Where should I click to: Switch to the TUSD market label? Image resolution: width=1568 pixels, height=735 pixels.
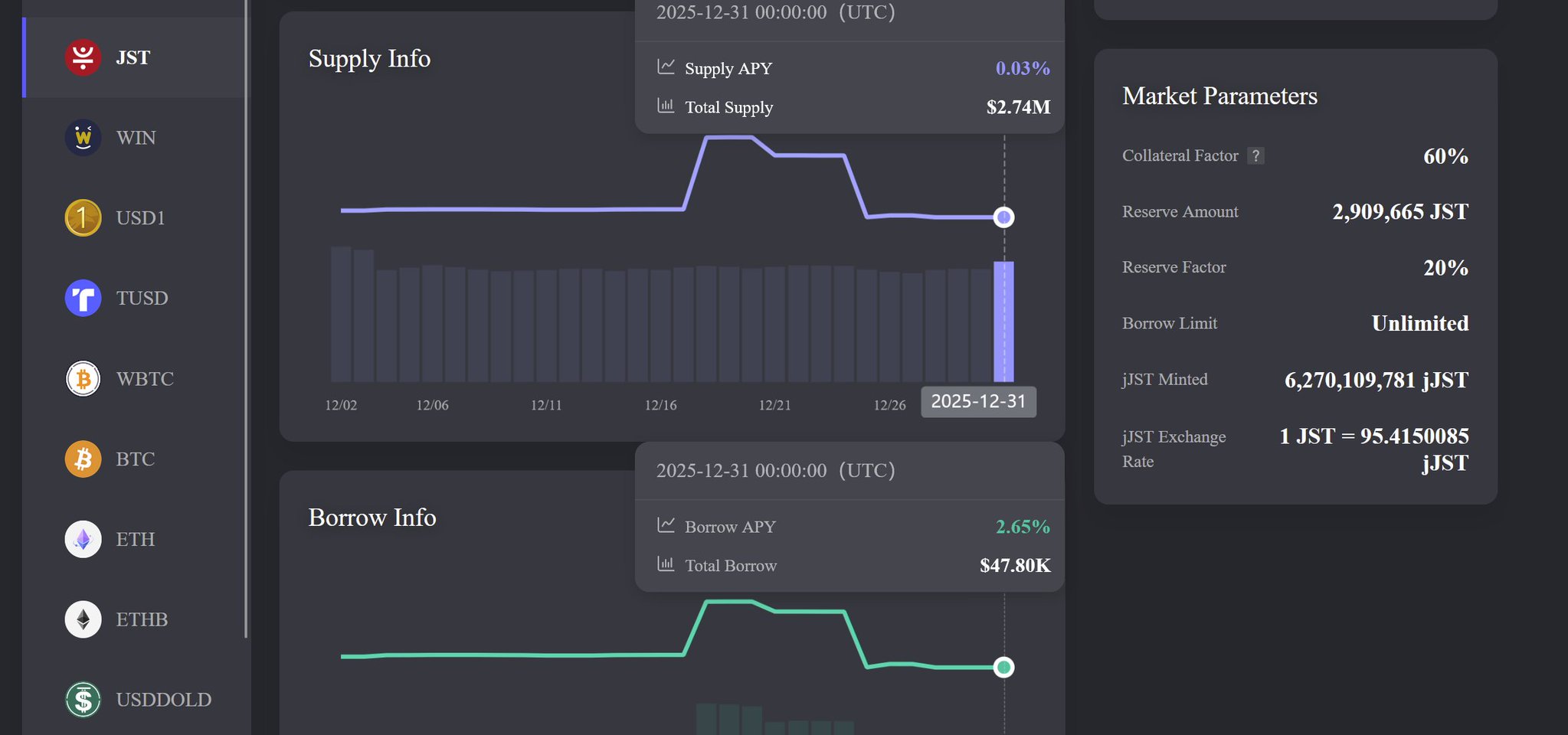[x=142, y=298]
